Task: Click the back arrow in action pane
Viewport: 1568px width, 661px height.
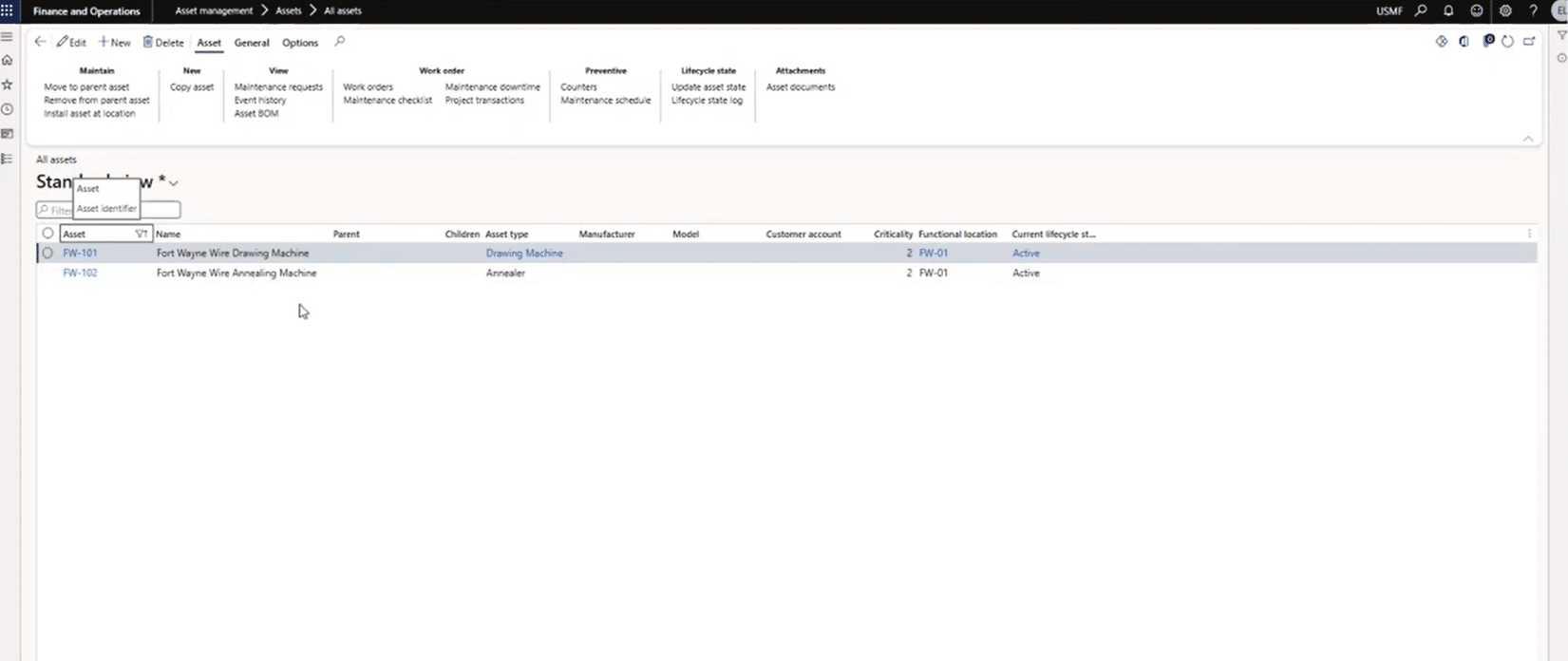Action: [x=40, y=42]
